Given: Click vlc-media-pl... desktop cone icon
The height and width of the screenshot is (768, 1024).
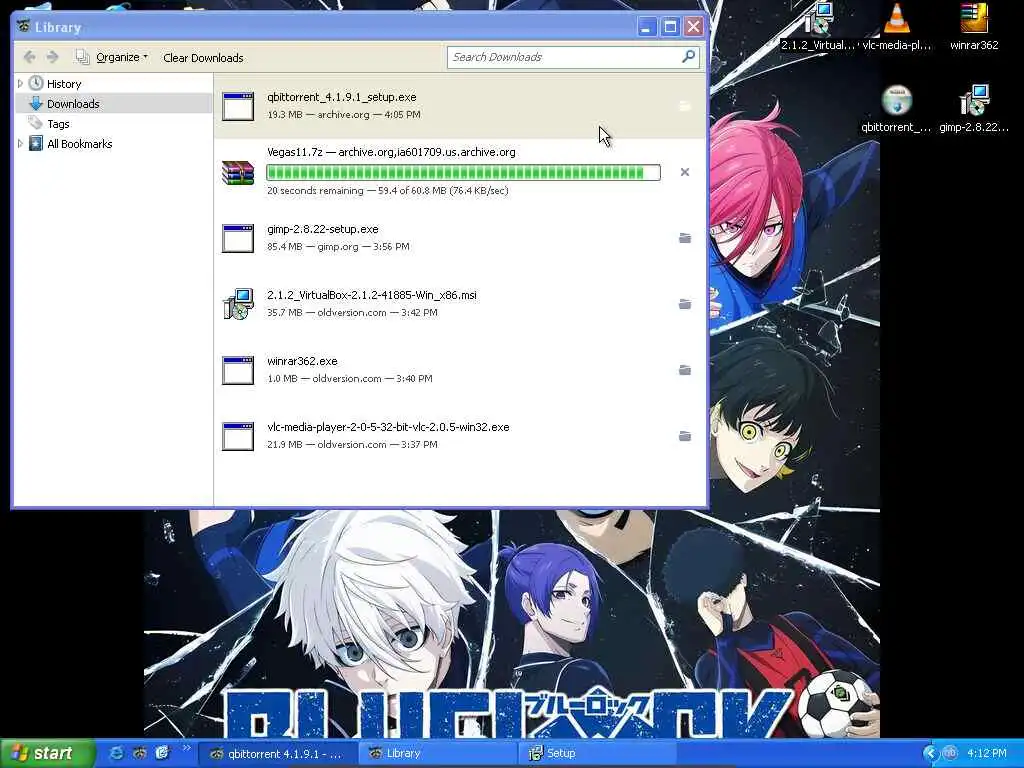Looking at the screenshot, I should click(x=897, y=18).
